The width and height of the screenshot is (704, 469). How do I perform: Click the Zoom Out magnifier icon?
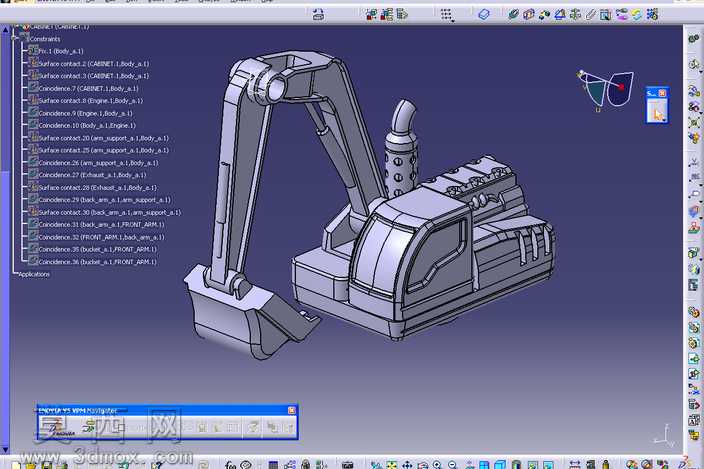[453, 465]
